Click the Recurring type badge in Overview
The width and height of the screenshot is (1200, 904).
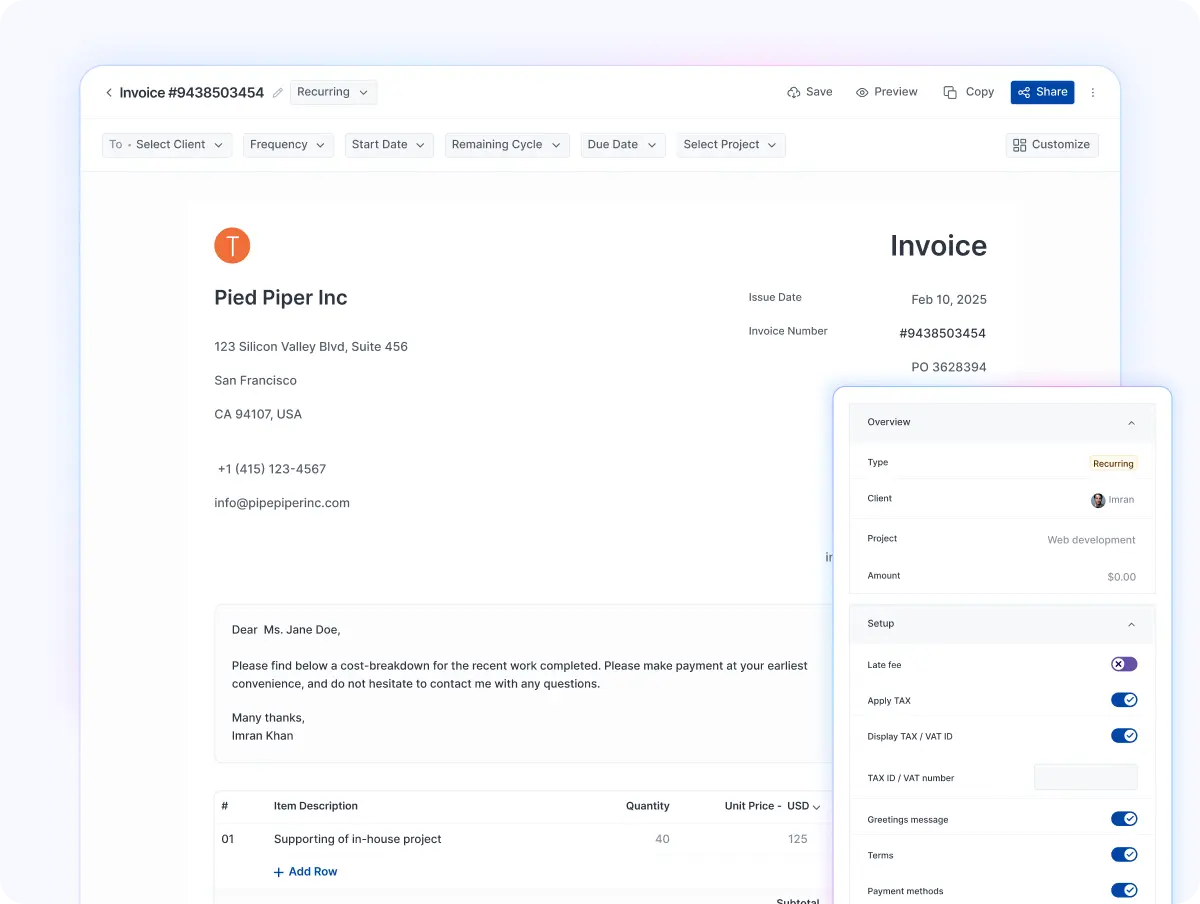click(x=1113, y=464)
